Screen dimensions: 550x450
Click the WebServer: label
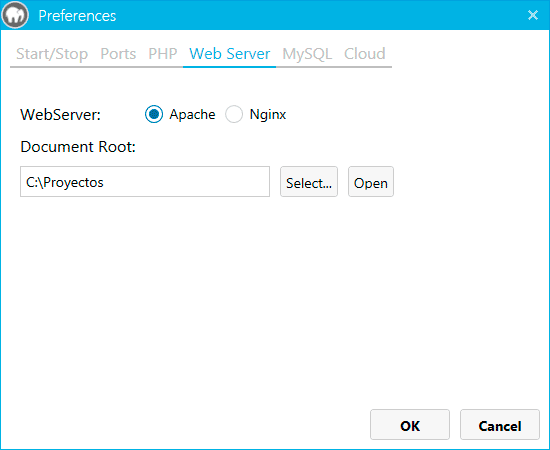tap(61, 115)
